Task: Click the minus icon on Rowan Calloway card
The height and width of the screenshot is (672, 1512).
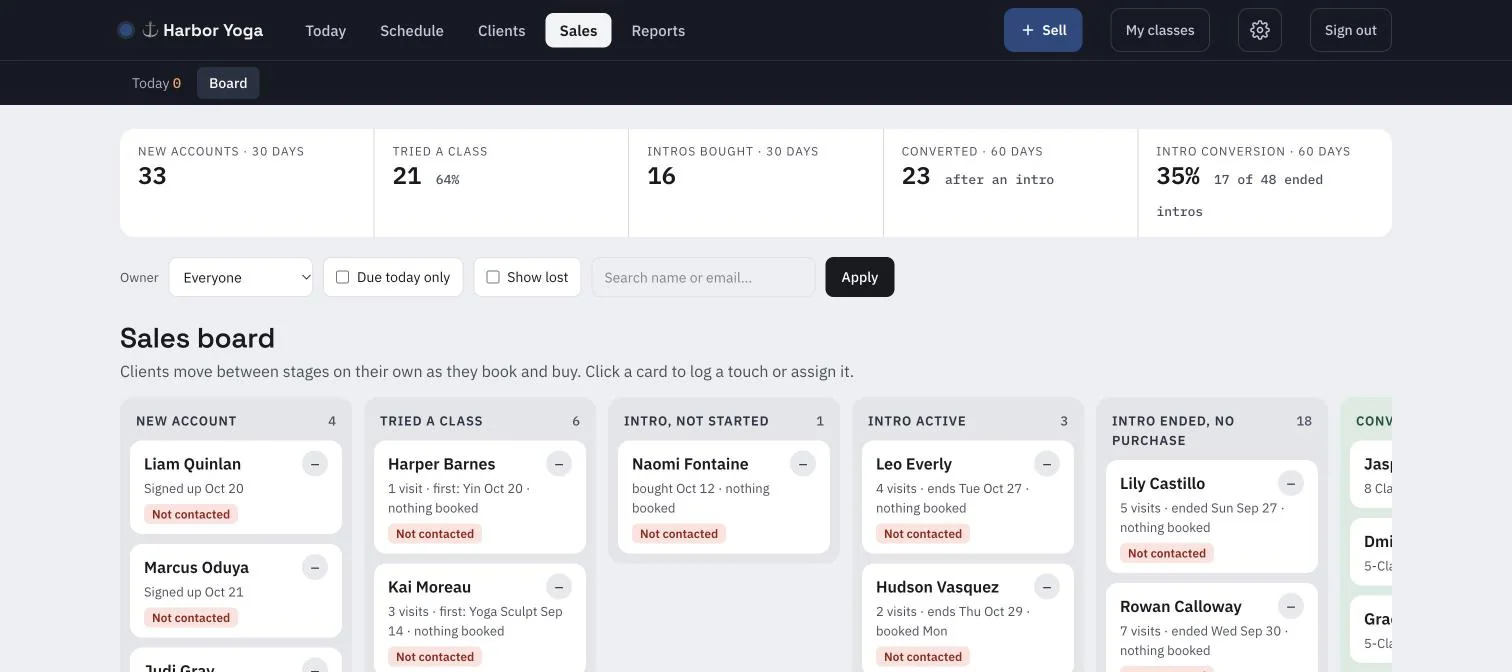Action: coord(1291,606)
